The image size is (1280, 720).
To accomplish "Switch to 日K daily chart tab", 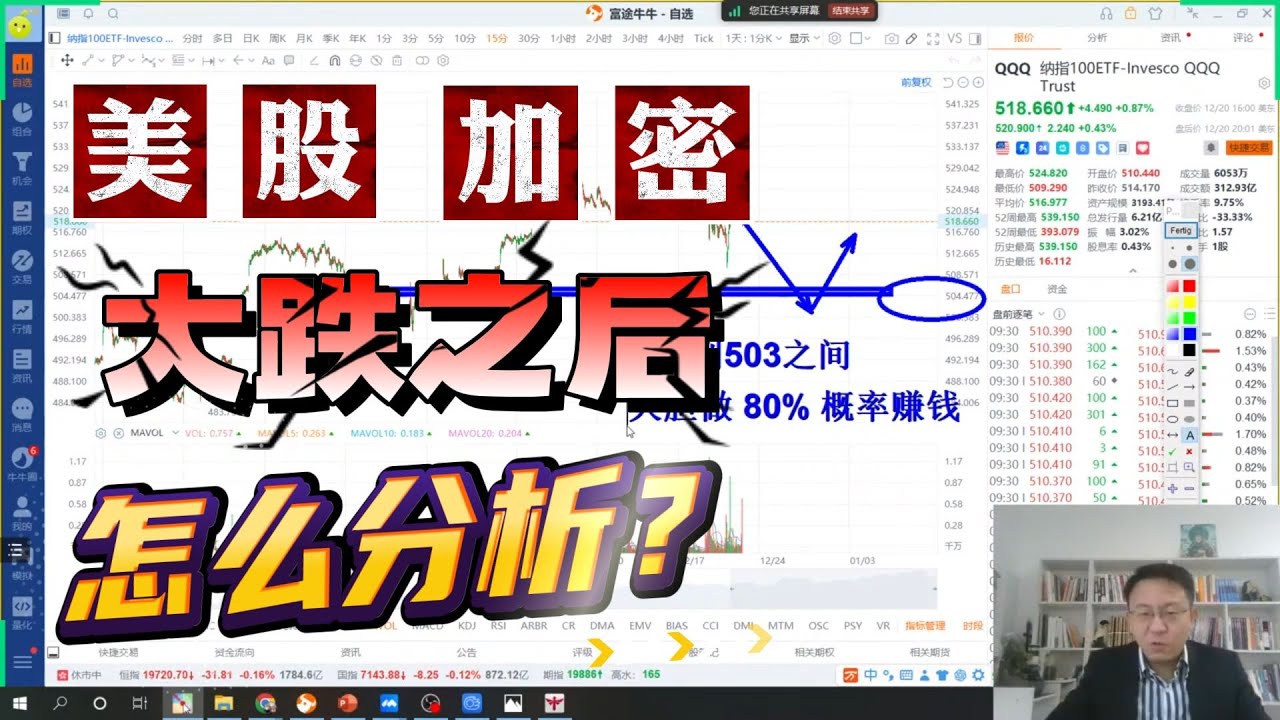I will click(250, 38).
